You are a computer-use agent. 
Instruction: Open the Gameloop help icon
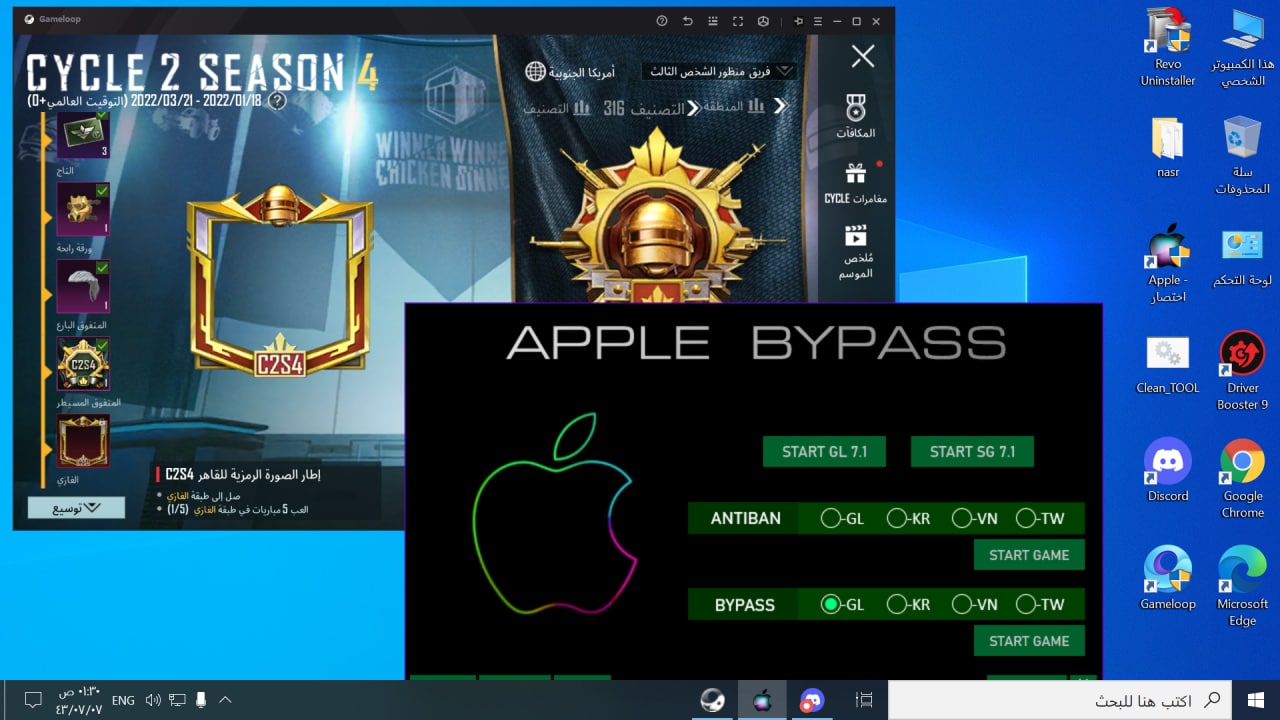point(662,20)
